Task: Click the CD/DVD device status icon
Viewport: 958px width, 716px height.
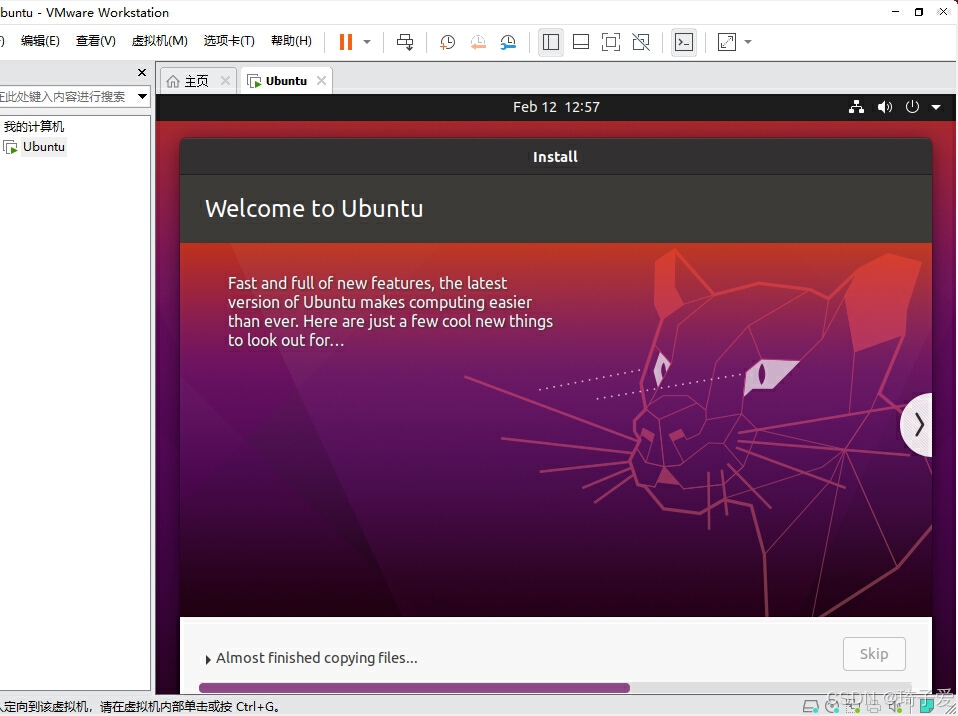Action: click(833, 706)
